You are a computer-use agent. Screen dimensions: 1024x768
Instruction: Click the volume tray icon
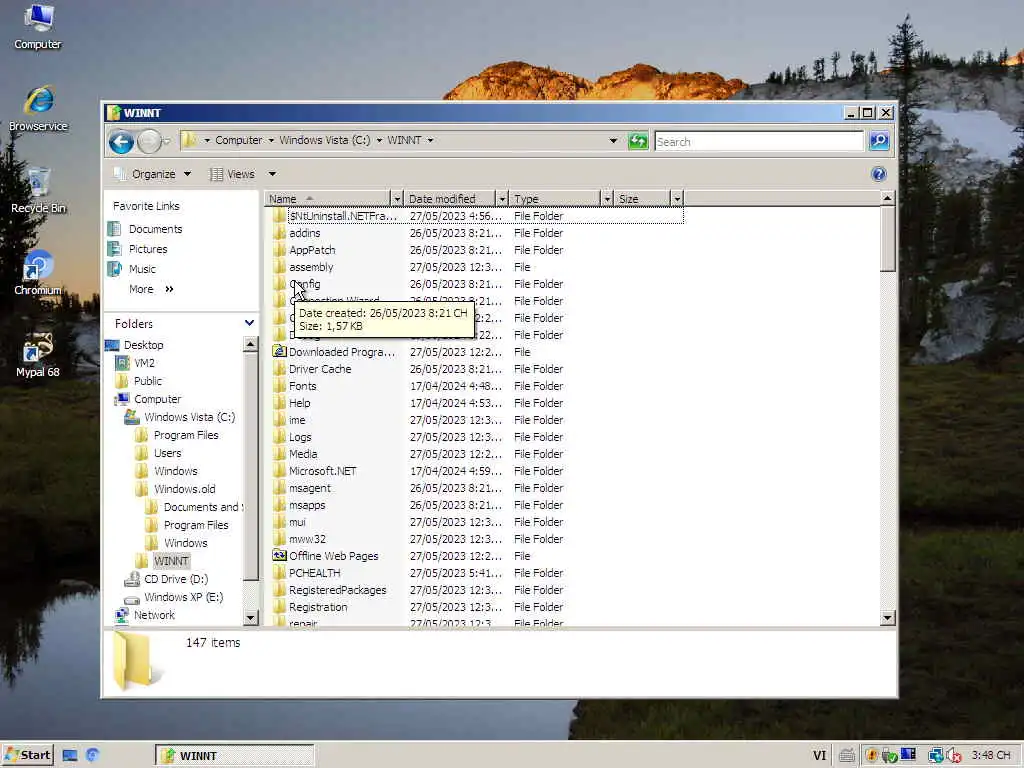pos(953,756)
